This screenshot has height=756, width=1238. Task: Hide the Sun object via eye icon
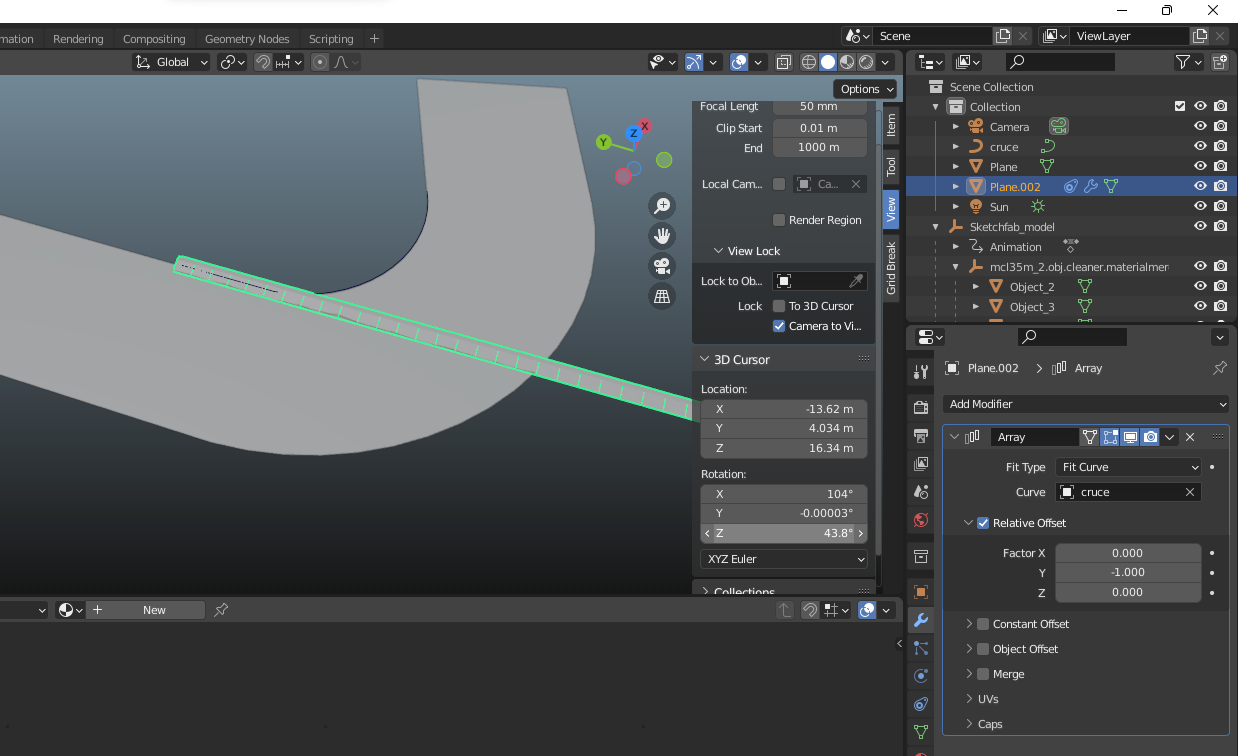click(1200, 206)
